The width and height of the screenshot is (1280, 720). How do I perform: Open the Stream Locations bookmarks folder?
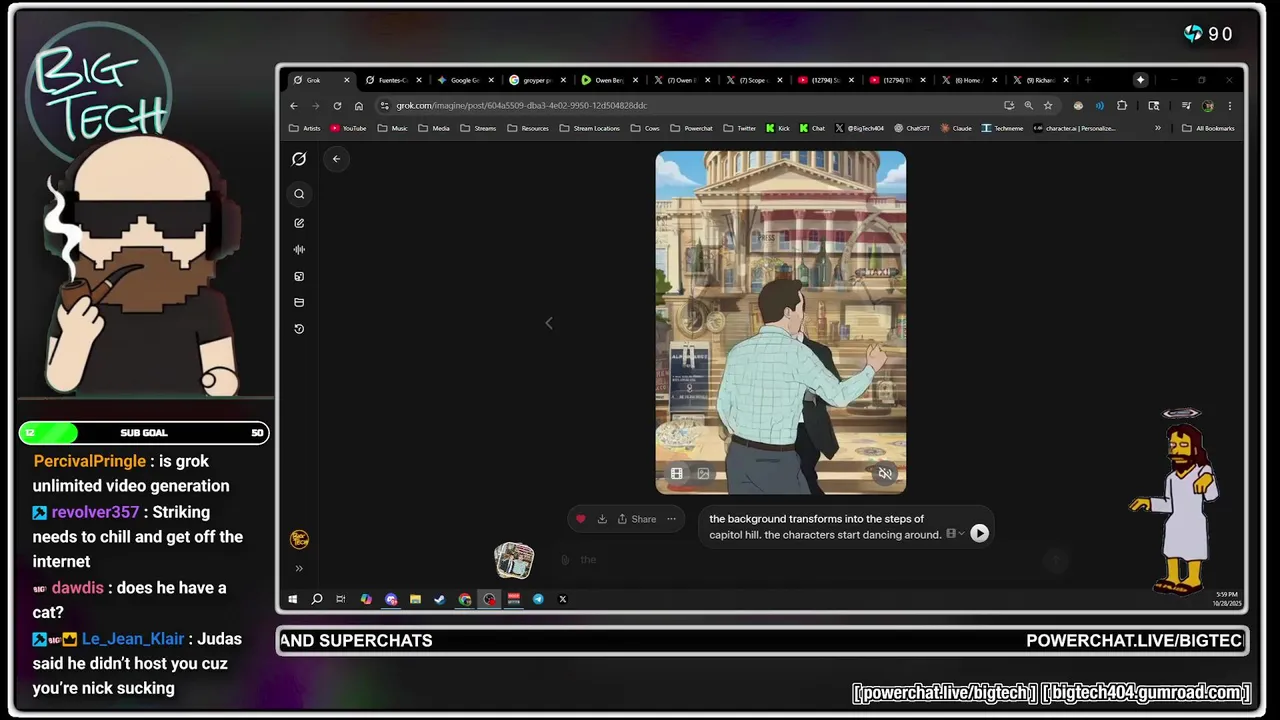(589, 128)
